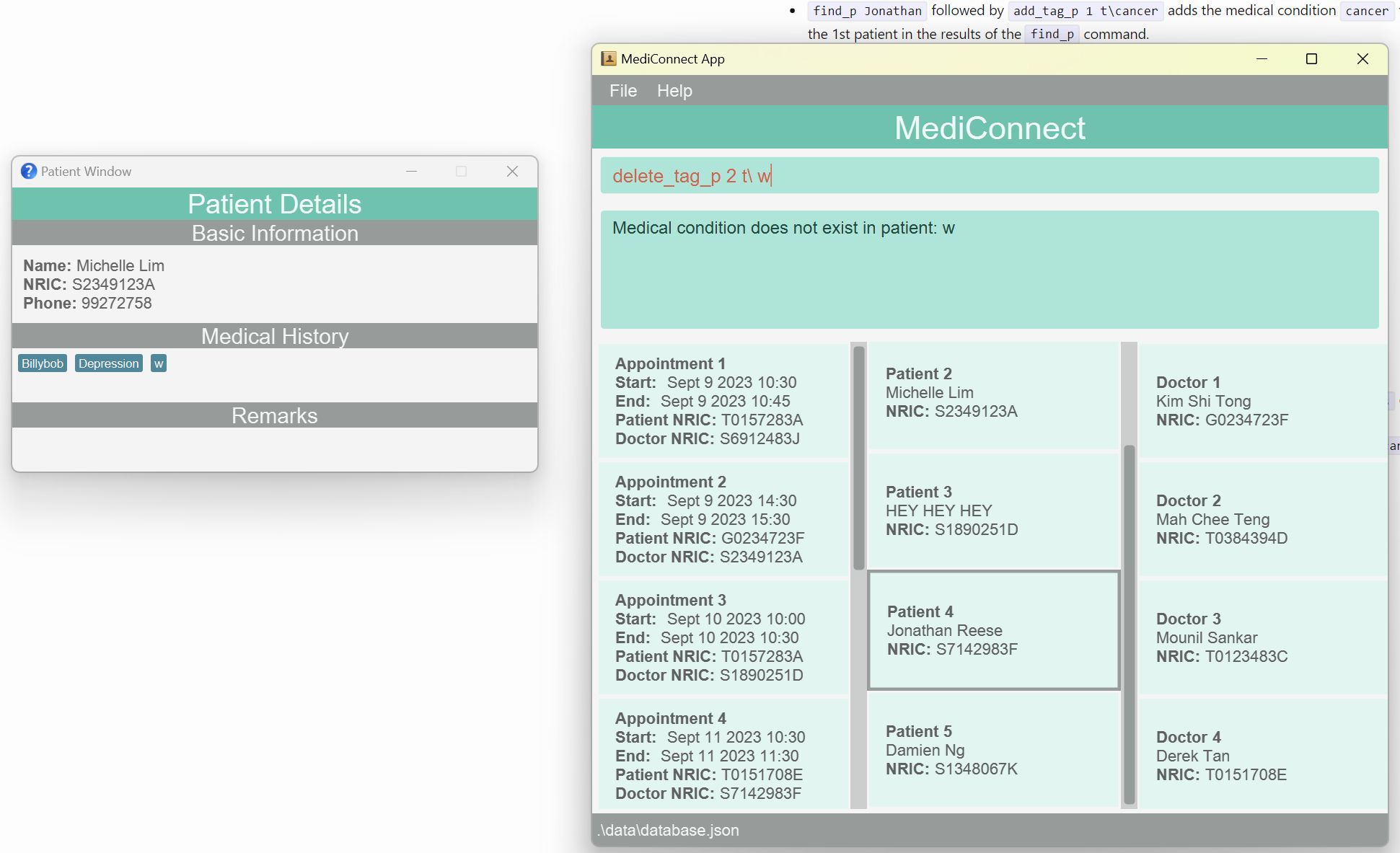Select the Billybob medical history tag
This screenshot has height=853, width=1400.
[x=43, y=363]
